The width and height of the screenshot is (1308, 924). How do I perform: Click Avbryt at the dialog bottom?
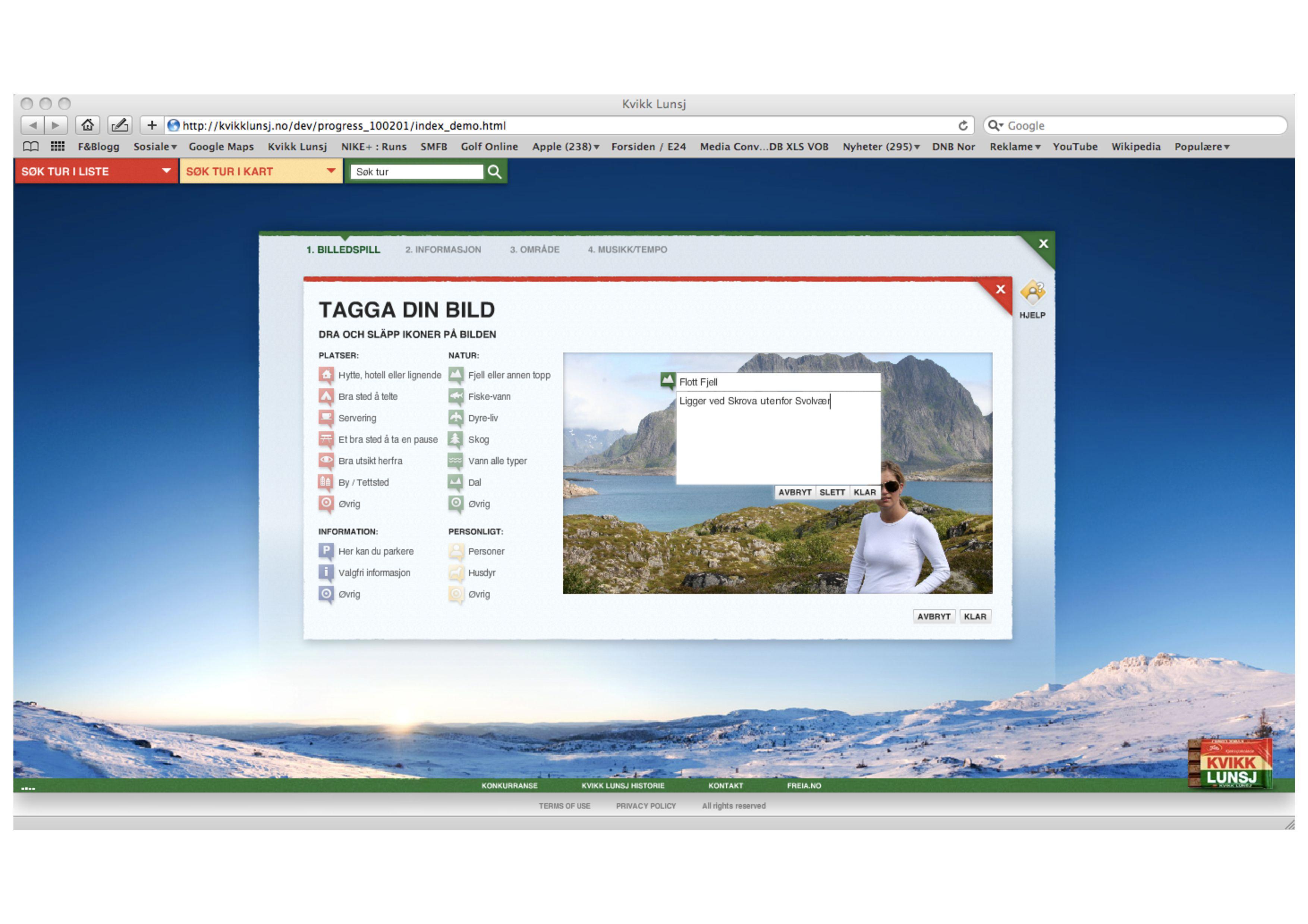coord(934,616)
